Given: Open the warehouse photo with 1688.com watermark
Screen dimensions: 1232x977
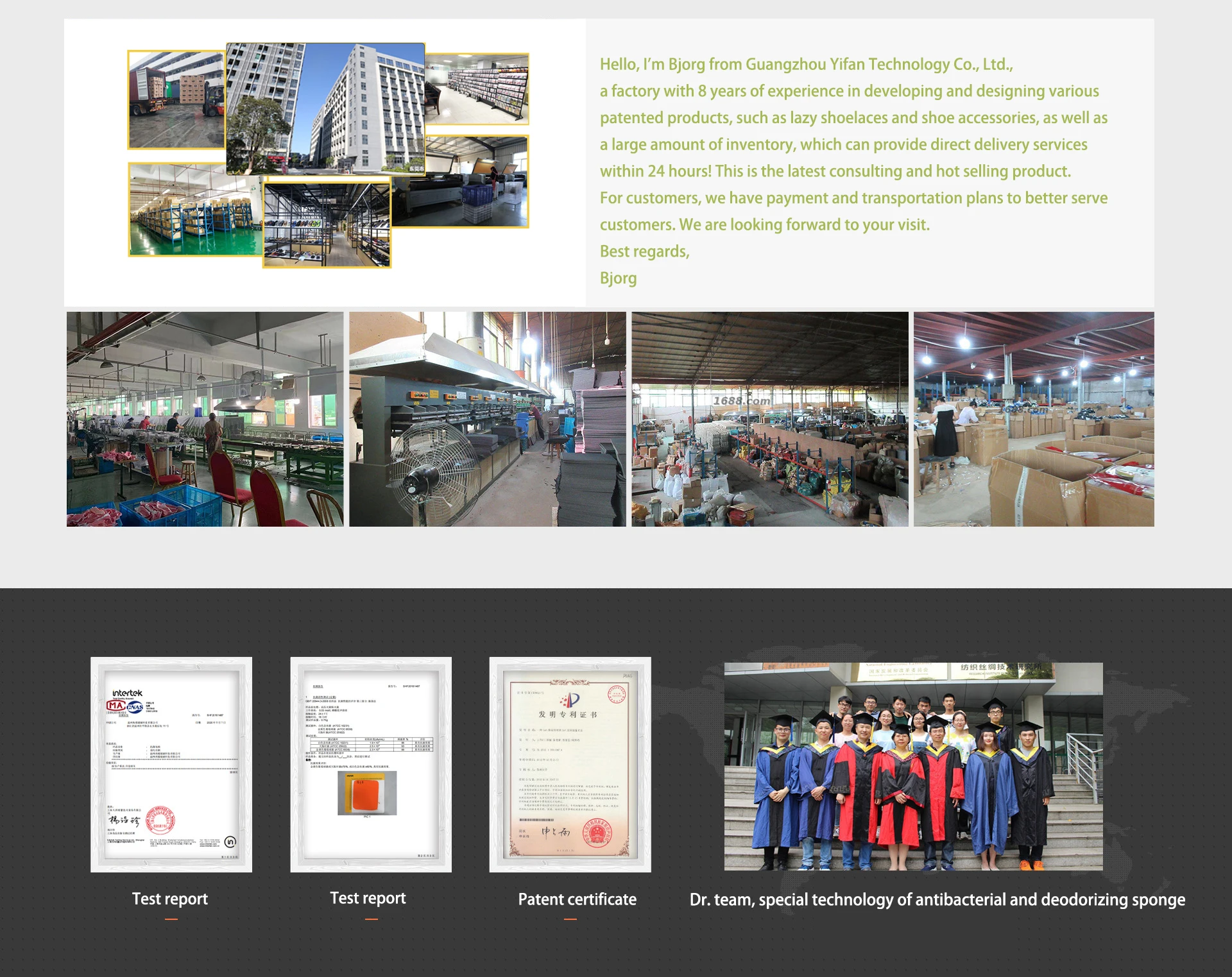Looking at the screenshot, I should [x=769, y=419].
